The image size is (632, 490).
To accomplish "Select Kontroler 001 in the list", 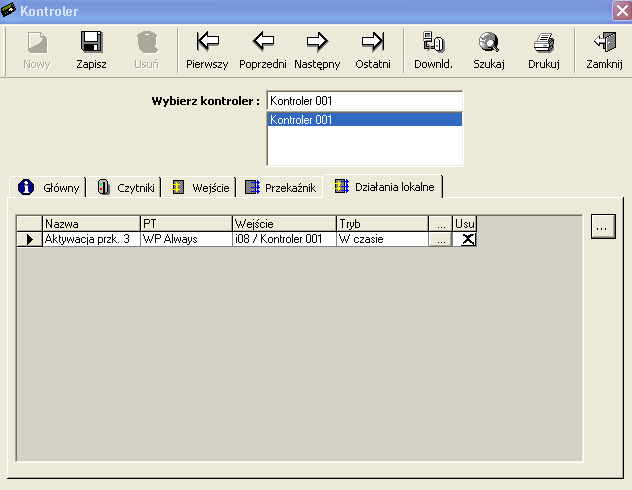I will tap(365, 120).
